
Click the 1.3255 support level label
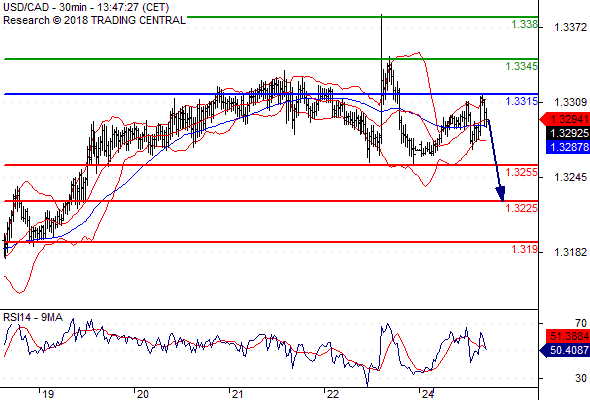[522, 172]
